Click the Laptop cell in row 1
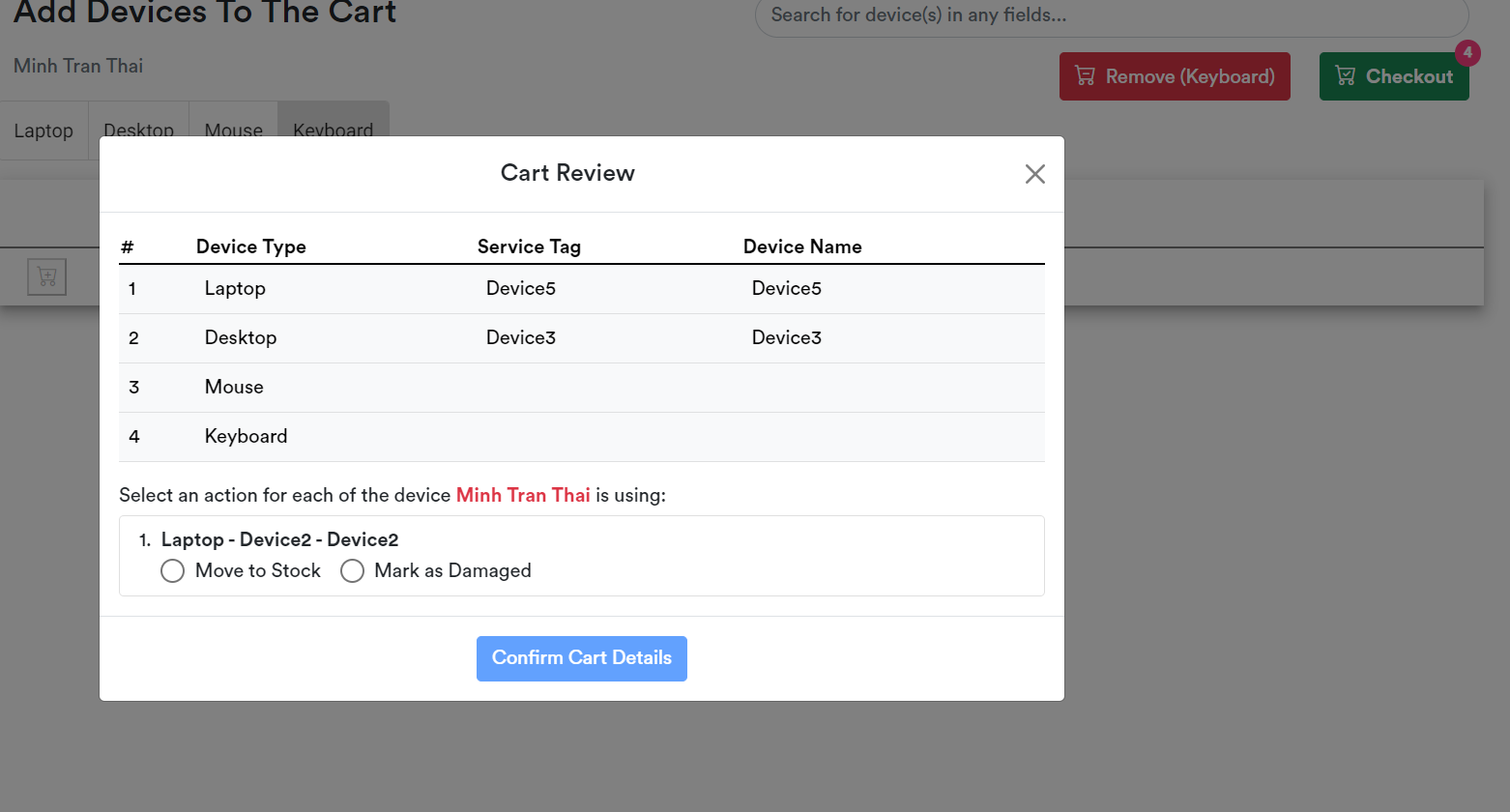Screen dimensions: 1510x812 tap(235, 288)
